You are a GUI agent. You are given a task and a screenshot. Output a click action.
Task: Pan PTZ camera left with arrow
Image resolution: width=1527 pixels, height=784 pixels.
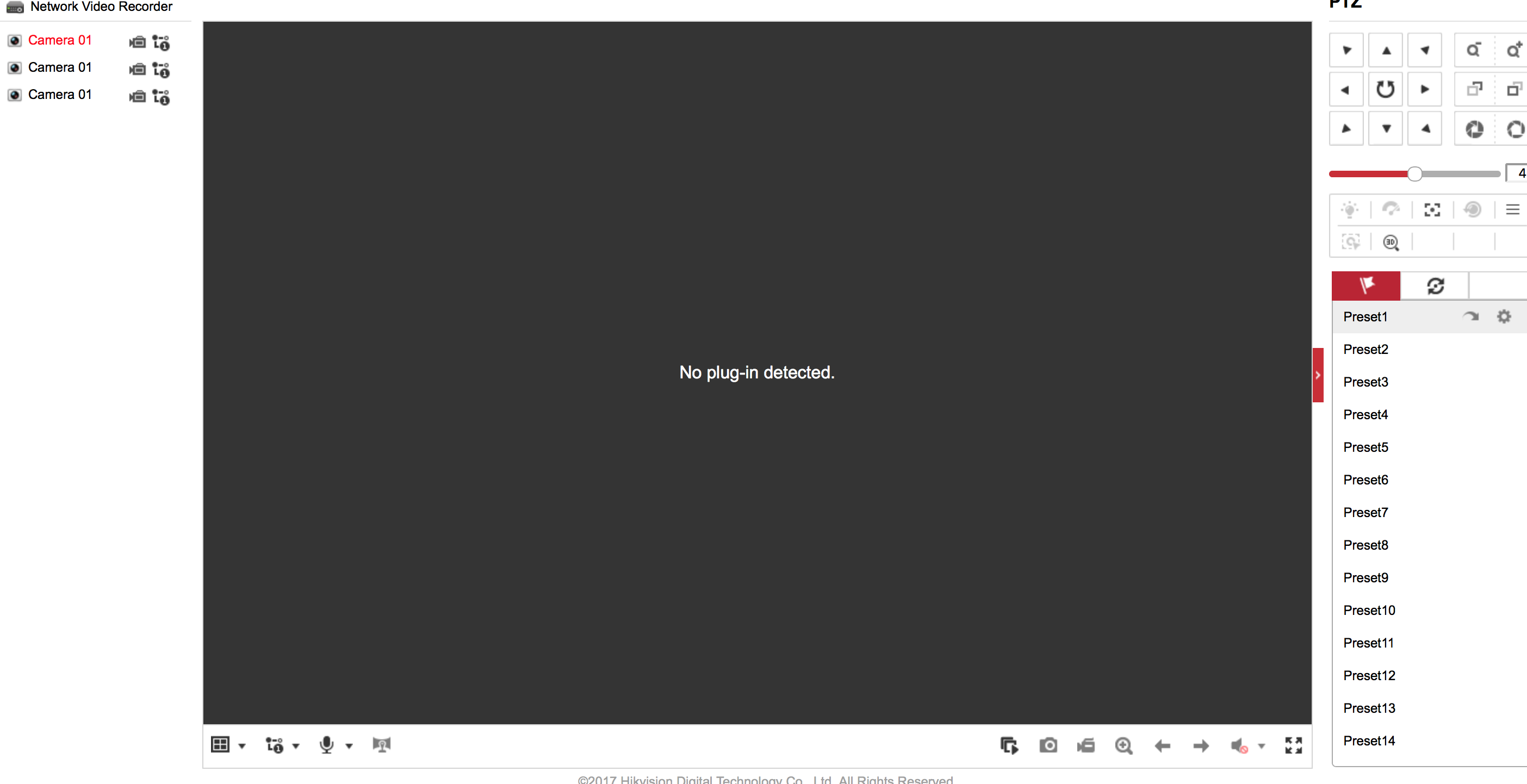(x=1345, y=90)
